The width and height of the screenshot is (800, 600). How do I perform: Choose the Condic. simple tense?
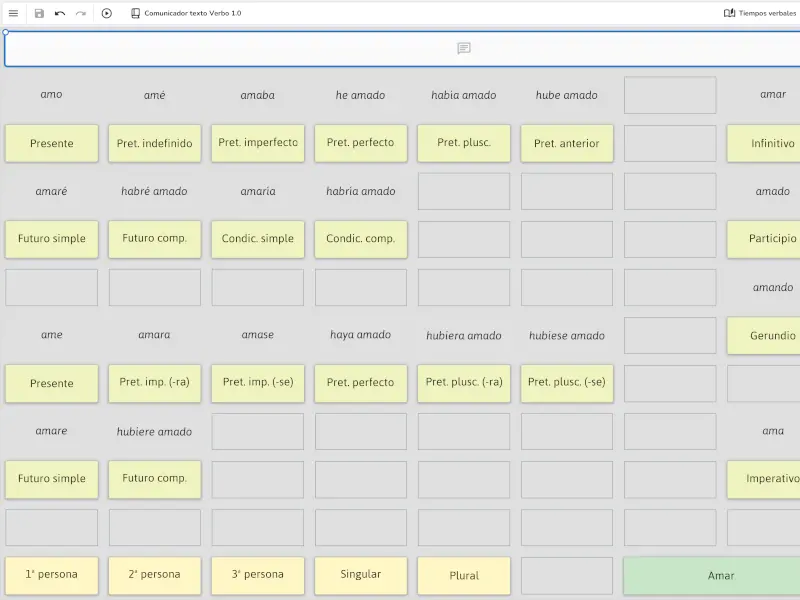click(x=258, y=239)
